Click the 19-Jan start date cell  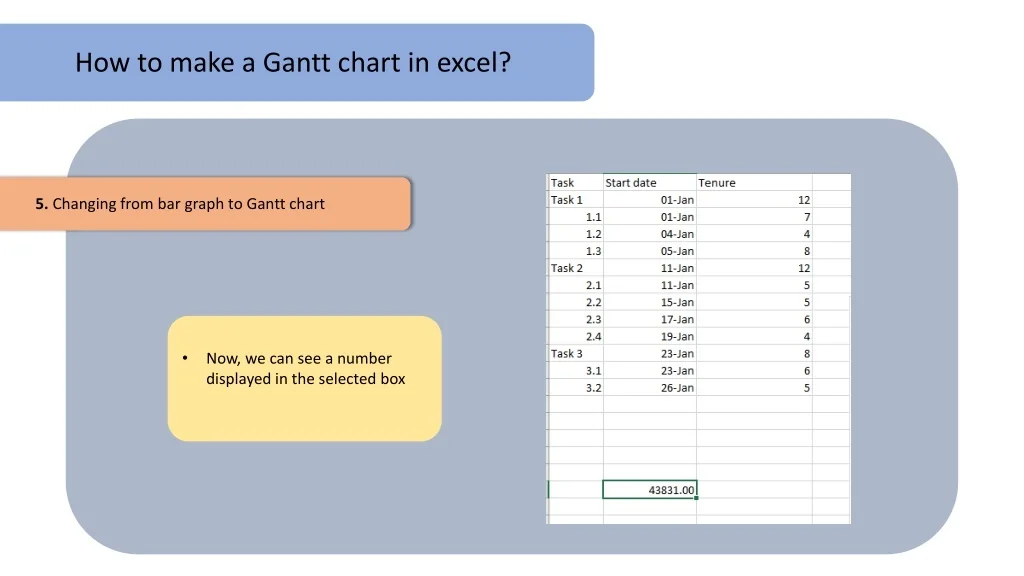coord(650,336)
